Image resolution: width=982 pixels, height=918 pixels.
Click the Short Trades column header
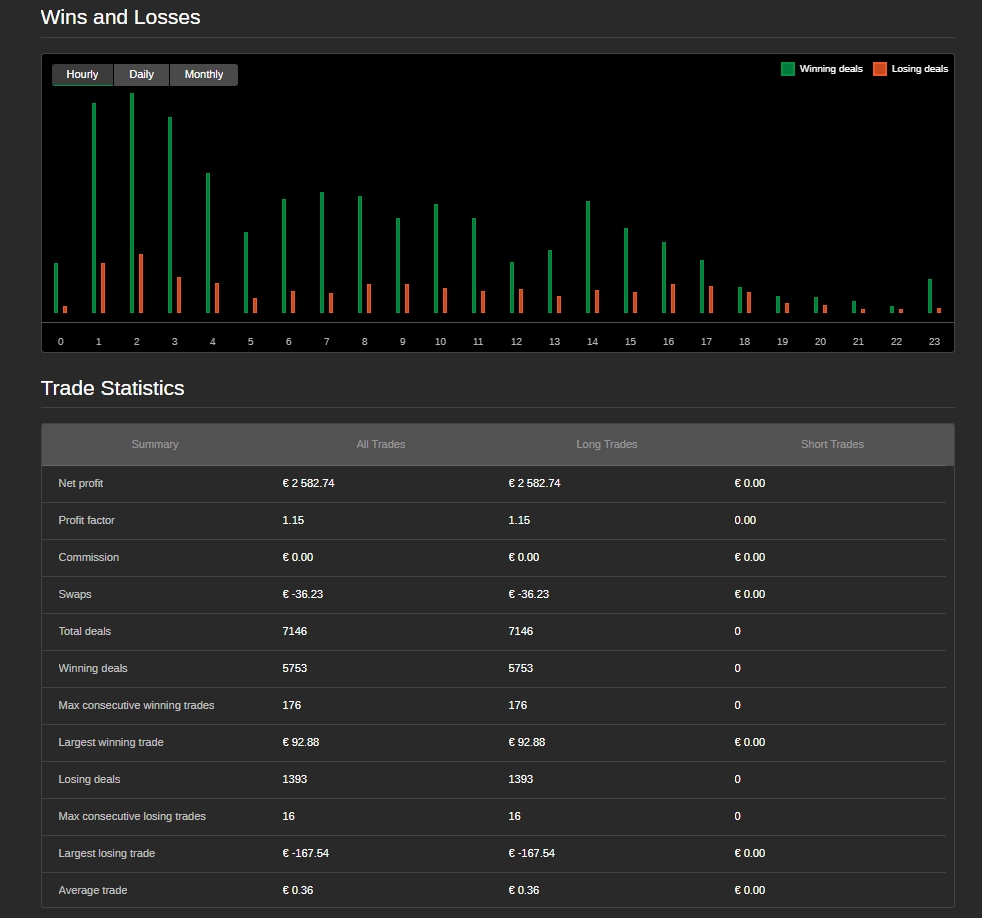832,444
